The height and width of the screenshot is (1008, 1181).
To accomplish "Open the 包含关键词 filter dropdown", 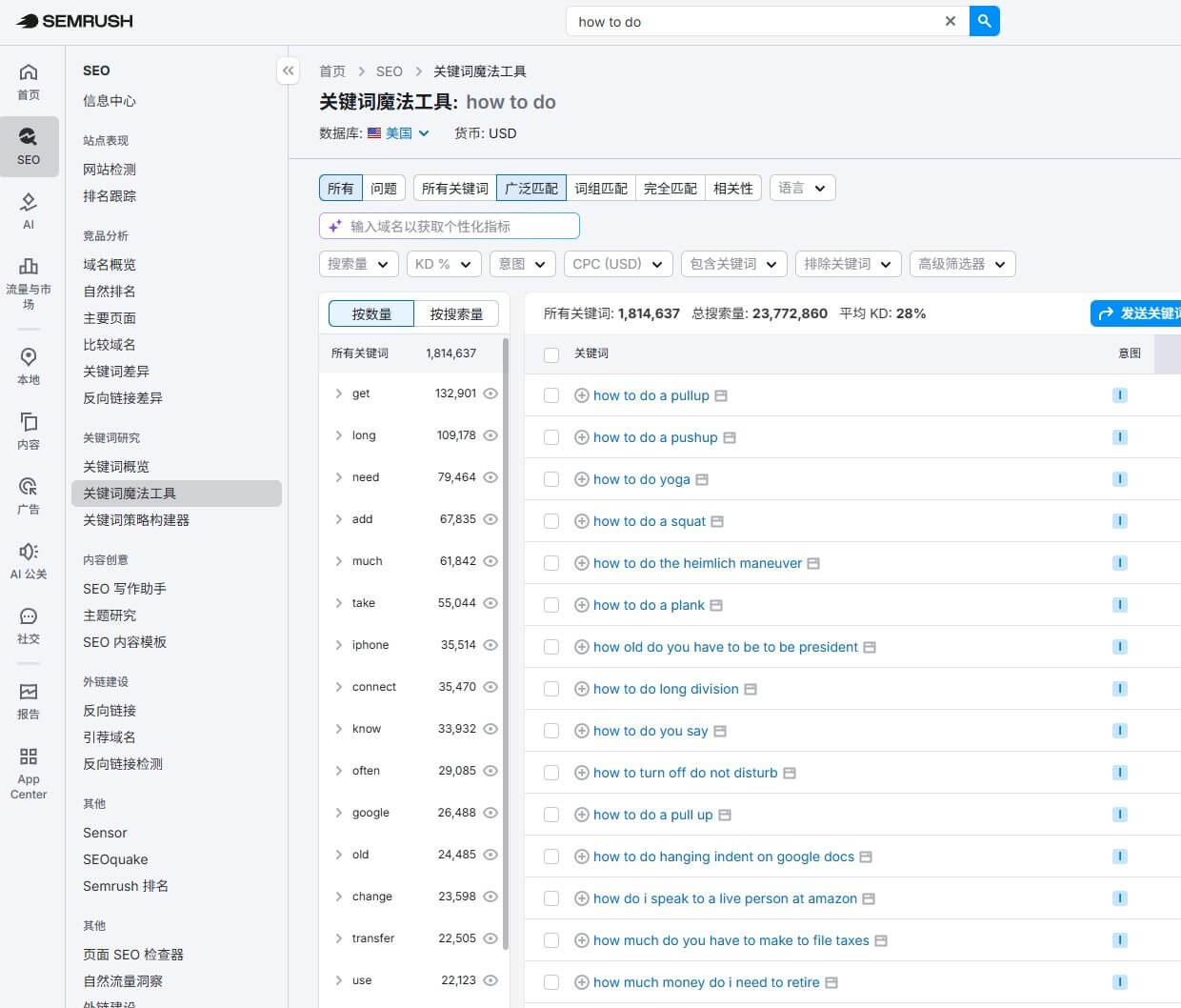I will 734,264.
